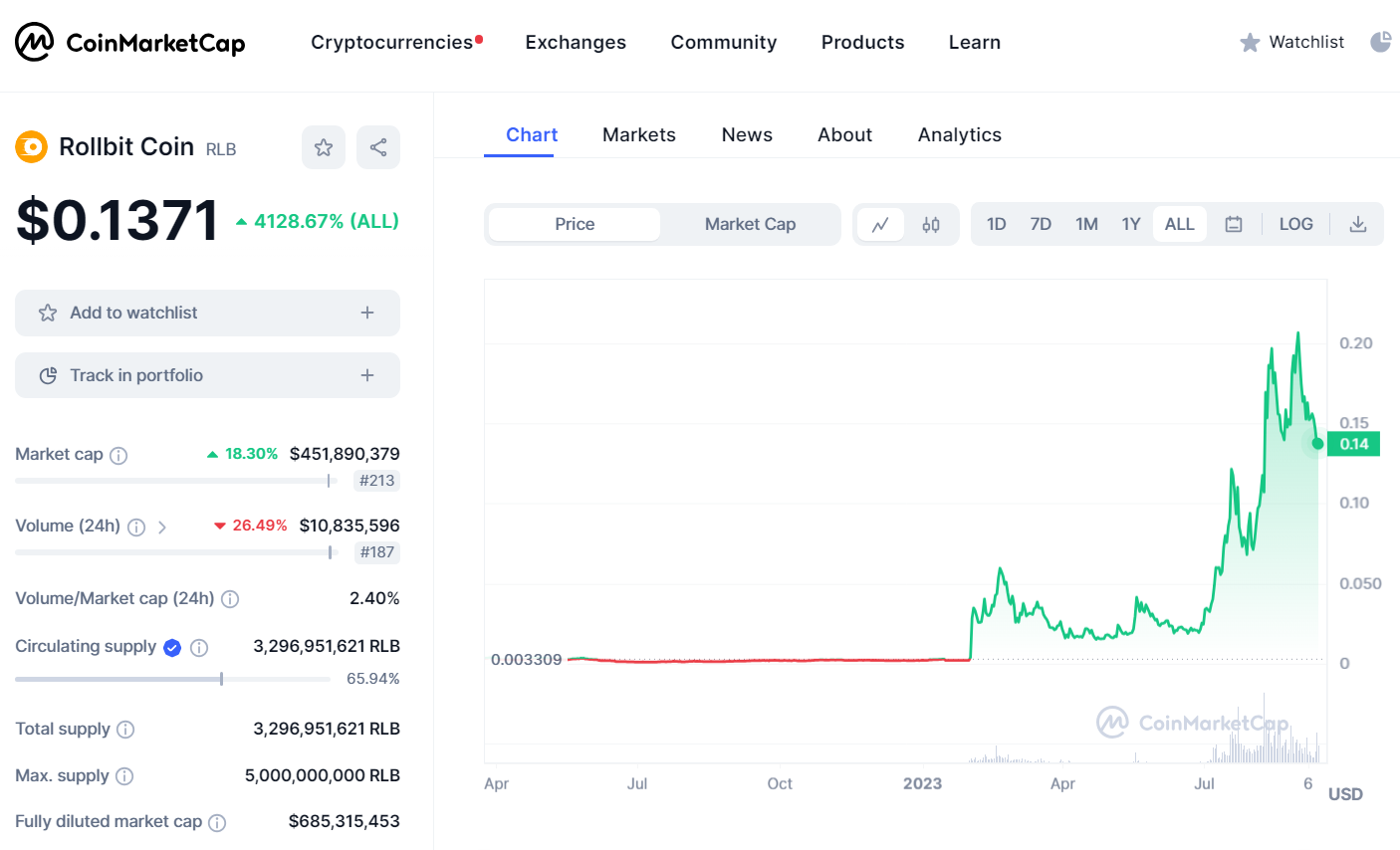Click the current price marker dot on chart
Screen dimensions: 1400x850
[1317, 443]
